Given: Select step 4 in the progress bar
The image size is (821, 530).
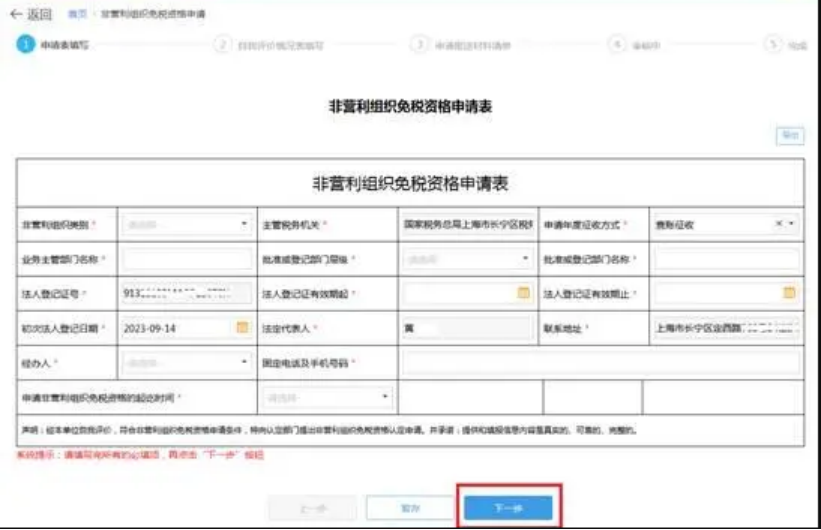Looking at the screenshot, I should tap(634, 46).
